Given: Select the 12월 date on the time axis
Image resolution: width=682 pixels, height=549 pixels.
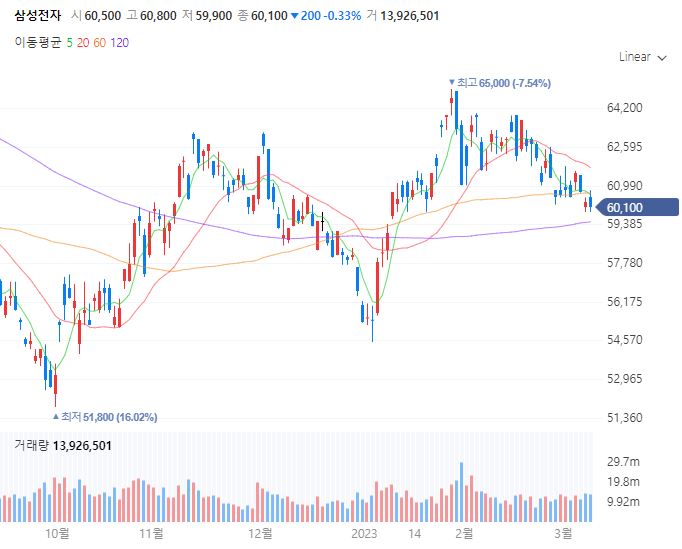Looking at the screenshot, I should [x=260, y=533].
